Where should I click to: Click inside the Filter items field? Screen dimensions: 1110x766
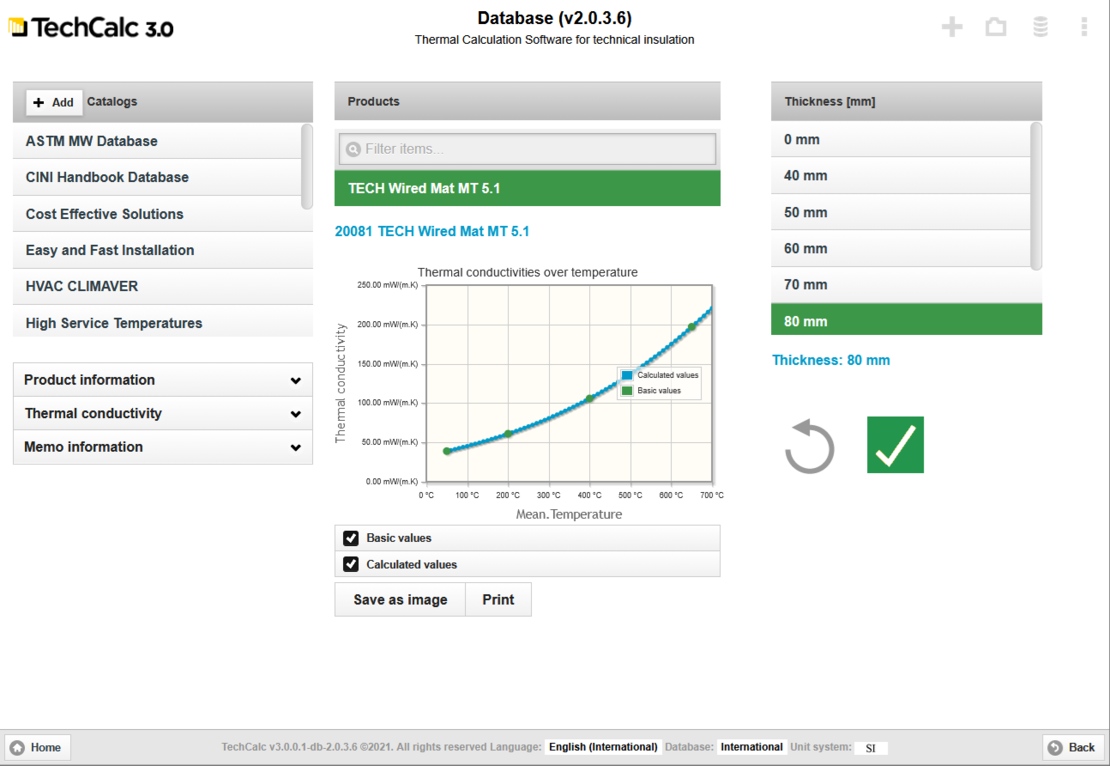(x=527, y=149)
